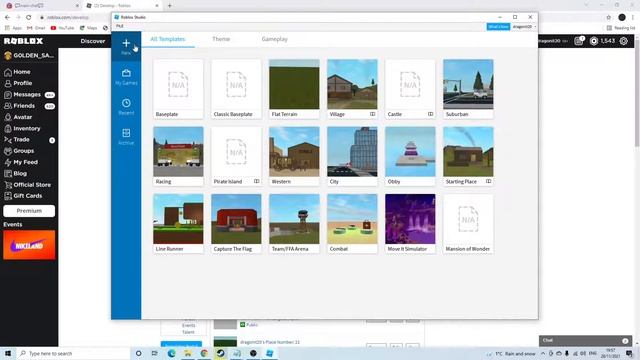The height and width of the screenshot is (360, 640).
Task: Open the Capture The Flag template
Action: coord(236,224)
